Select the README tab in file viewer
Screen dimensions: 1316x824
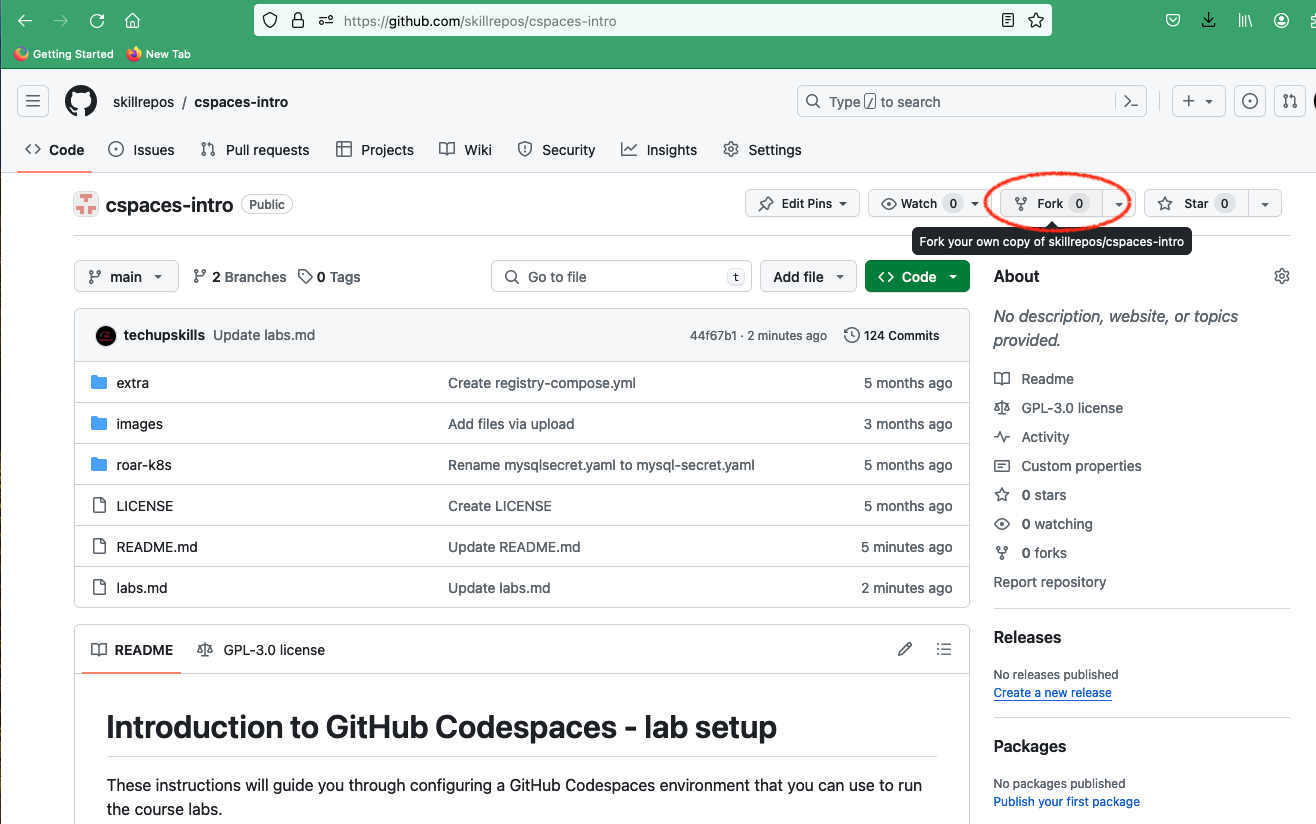point(132,650)
